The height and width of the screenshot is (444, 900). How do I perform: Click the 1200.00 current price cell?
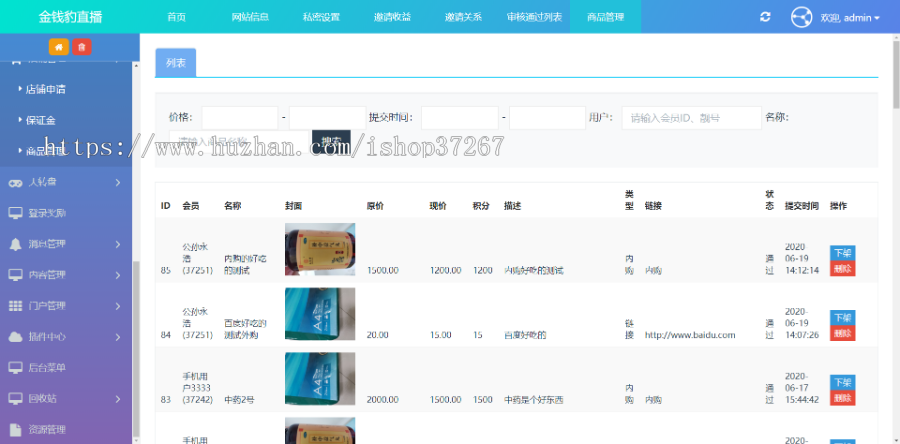pos(445,270)
